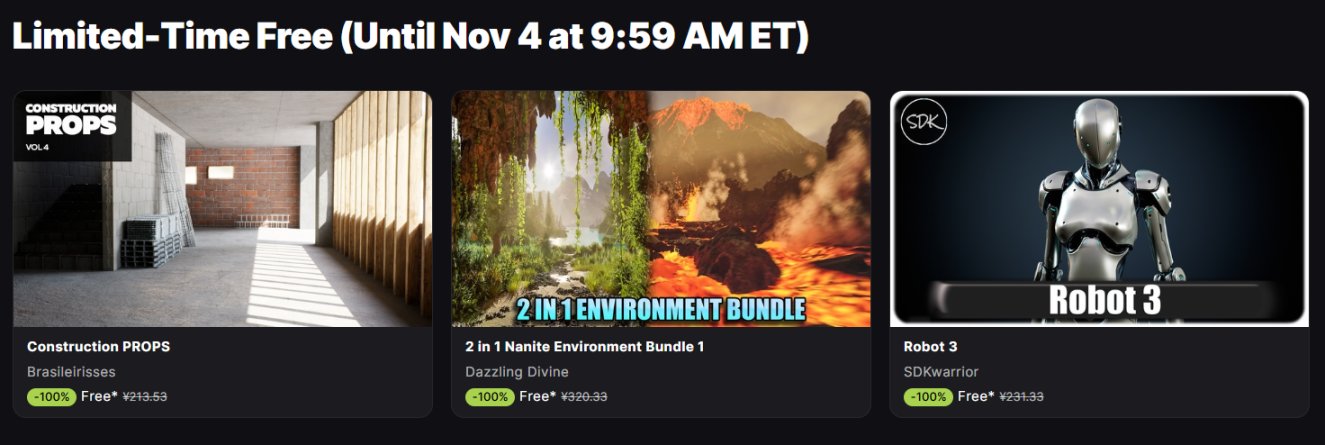Screen dimensions: 1325x445
Task: Click the -100% badge under Nanite Environment Bundle
Action: tap(489, 397)
